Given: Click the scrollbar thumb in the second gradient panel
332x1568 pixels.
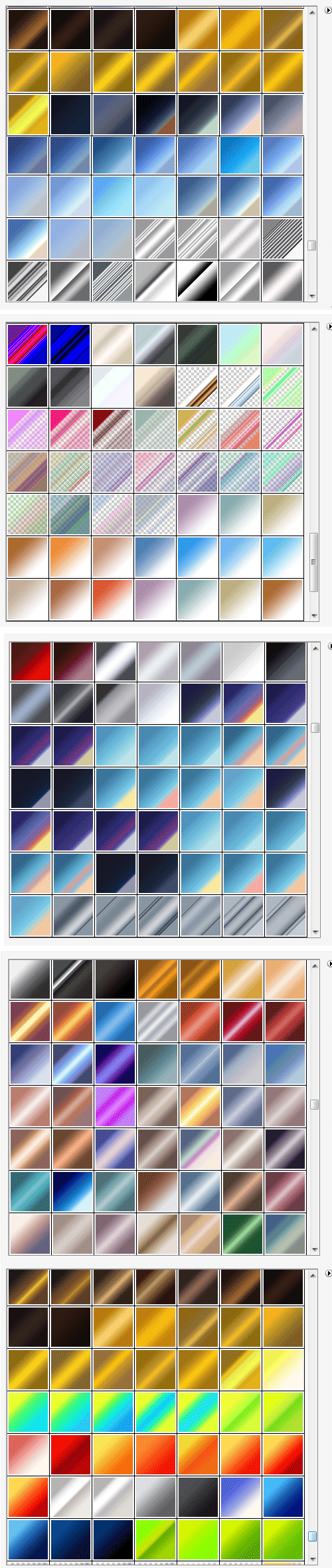Looking at the screenshot, I should pos(313,561).
